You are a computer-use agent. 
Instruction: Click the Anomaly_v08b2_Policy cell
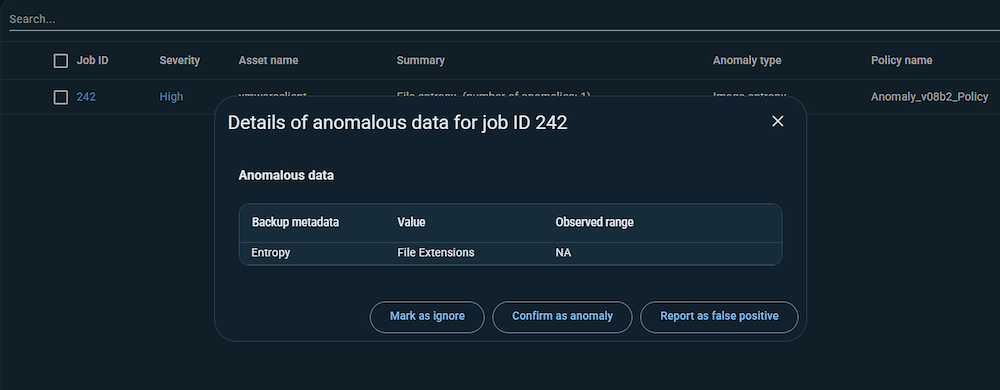point(930,97)
